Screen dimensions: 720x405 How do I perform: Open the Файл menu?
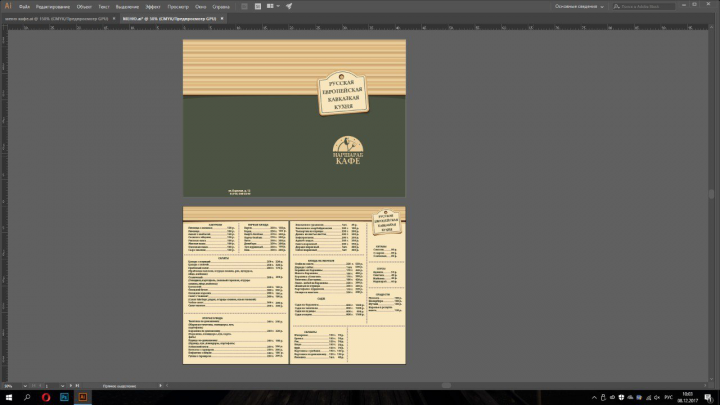tap(24, 7)
